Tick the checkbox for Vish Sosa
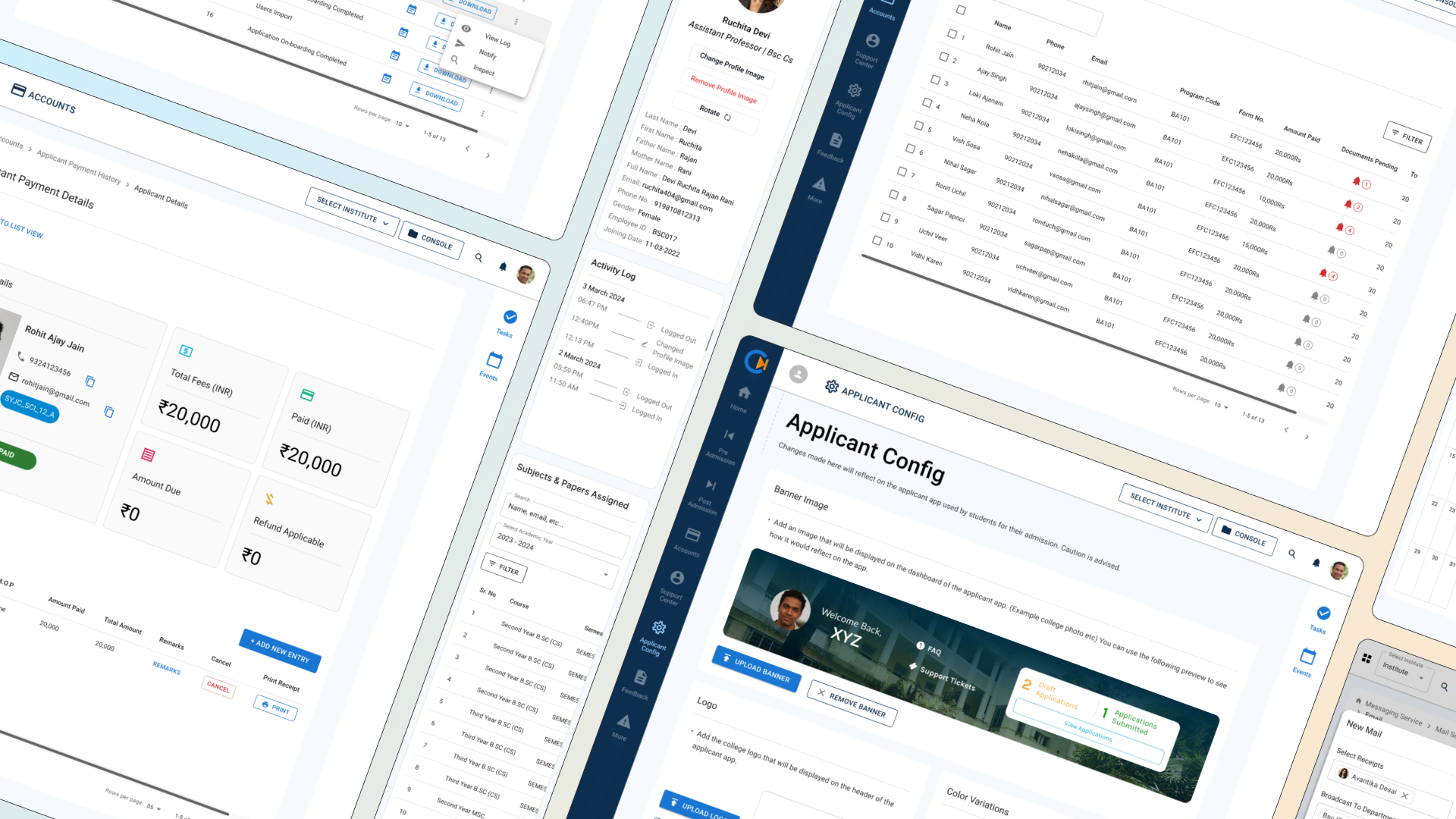Viewport: 1456px width, 819px height. (918, 125)
